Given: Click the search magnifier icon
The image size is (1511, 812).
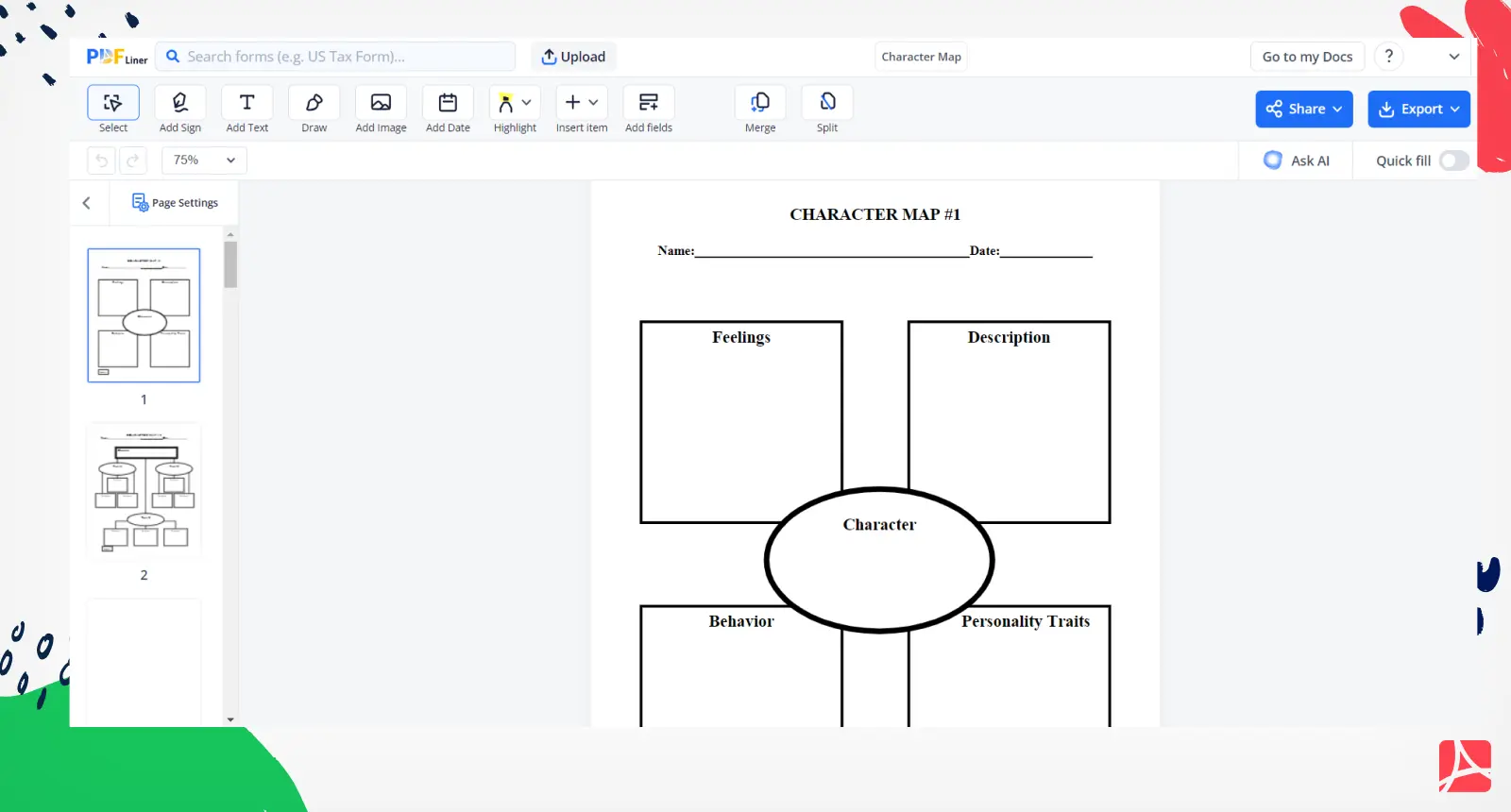Looking at the screenshot, I should (173, 57).
